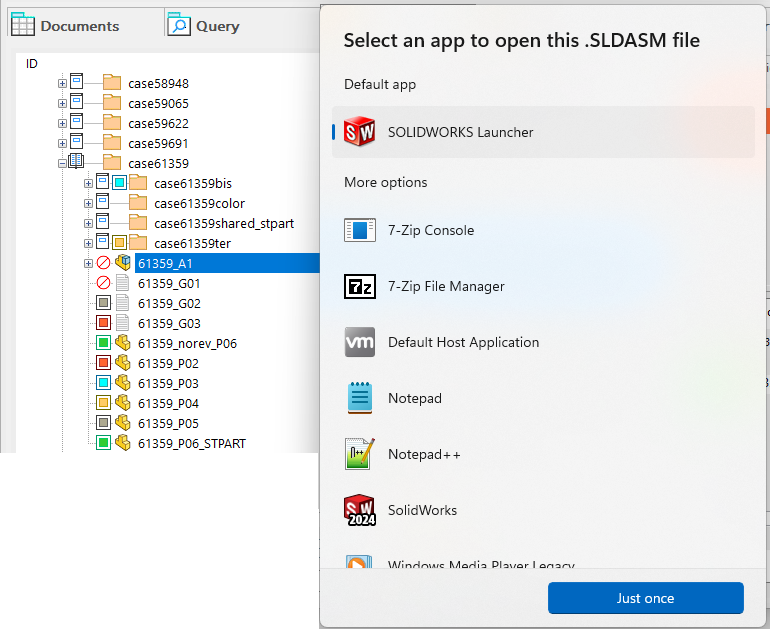Select the 61359_G02 document row
Image resolution: width=770 pixels, height=629 pixels.
pos(169,304)
